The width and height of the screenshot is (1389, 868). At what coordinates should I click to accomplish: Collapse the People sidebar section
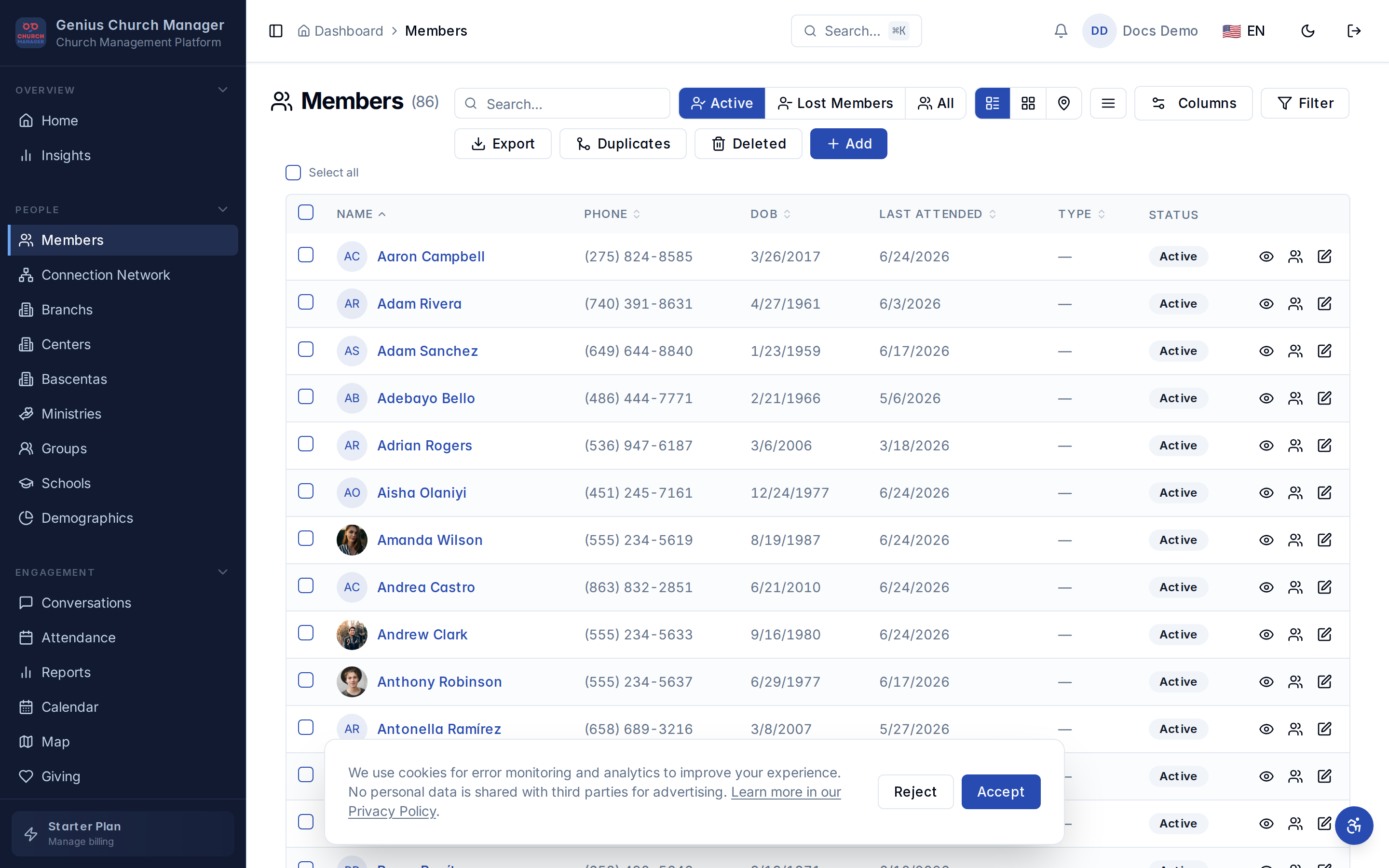(223, 210)
